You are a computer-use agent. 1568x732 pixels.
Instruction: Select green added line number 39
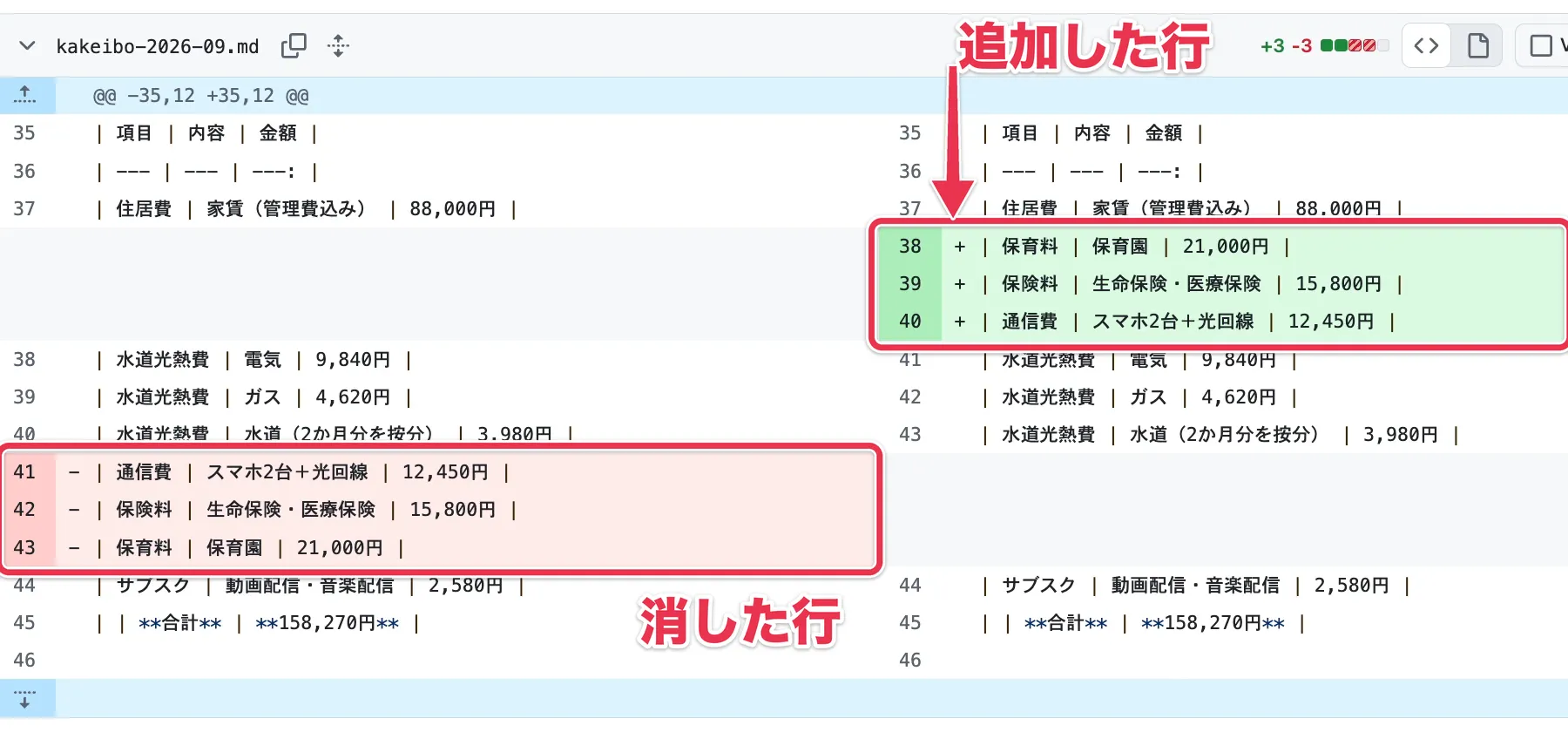[x=909, y=284]
